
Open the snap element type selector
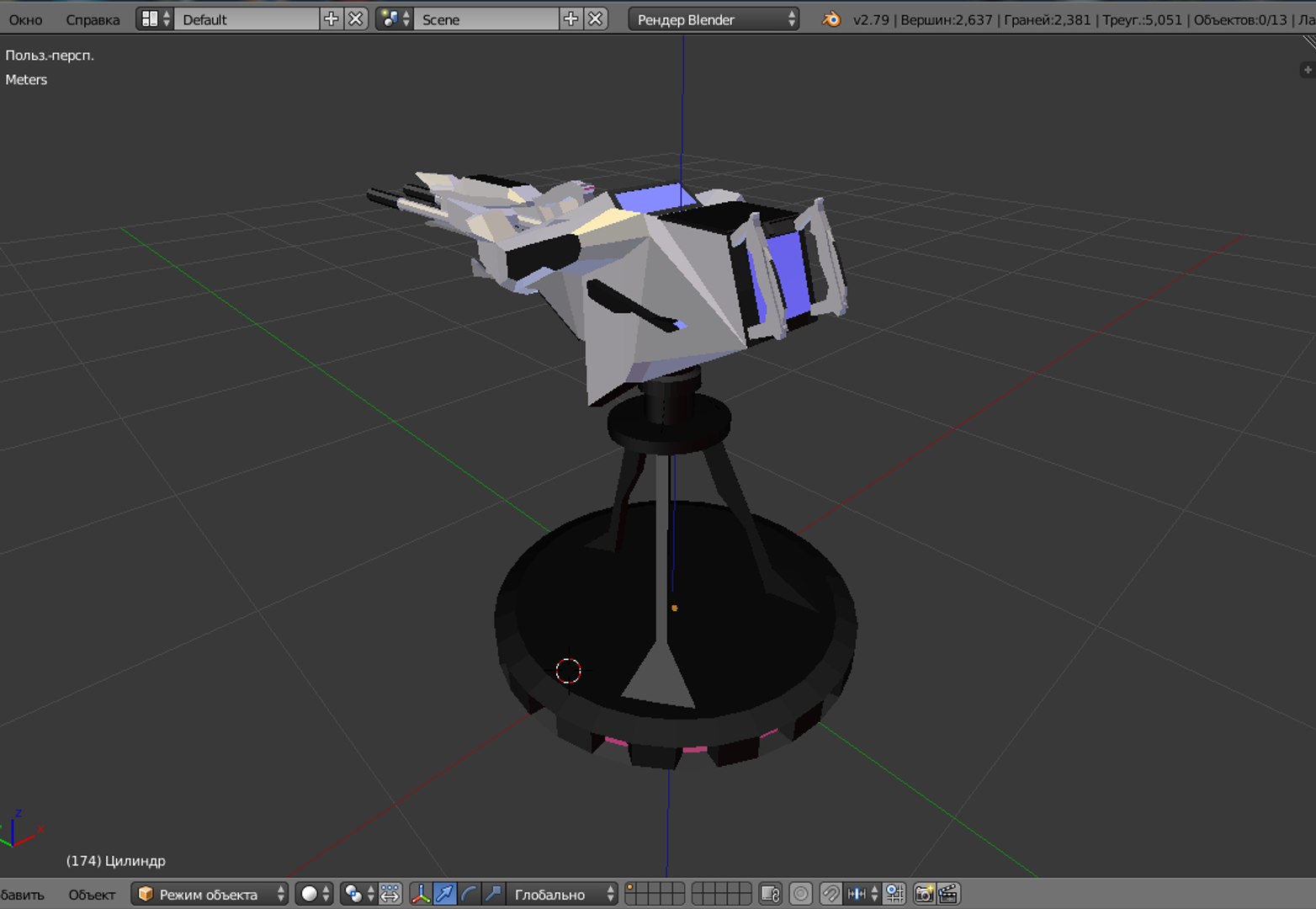(x=862, y=894)
